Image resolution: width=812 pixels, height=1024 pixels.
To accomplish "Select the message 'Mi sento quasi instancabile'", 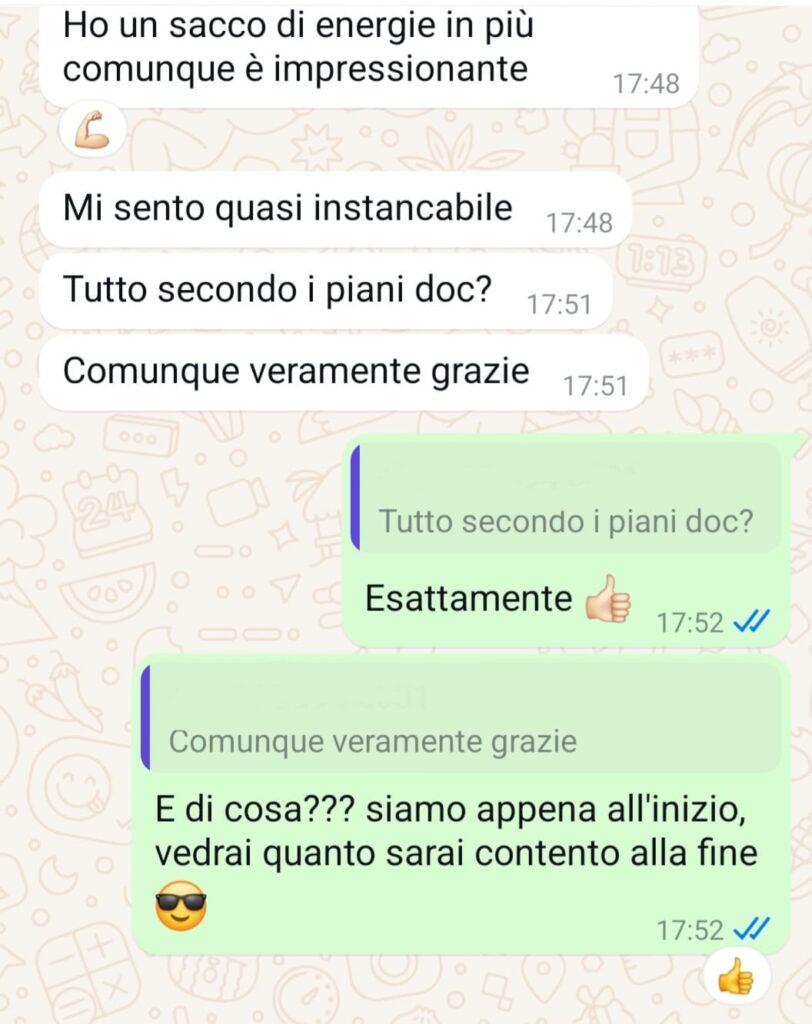I will [335, 210].
